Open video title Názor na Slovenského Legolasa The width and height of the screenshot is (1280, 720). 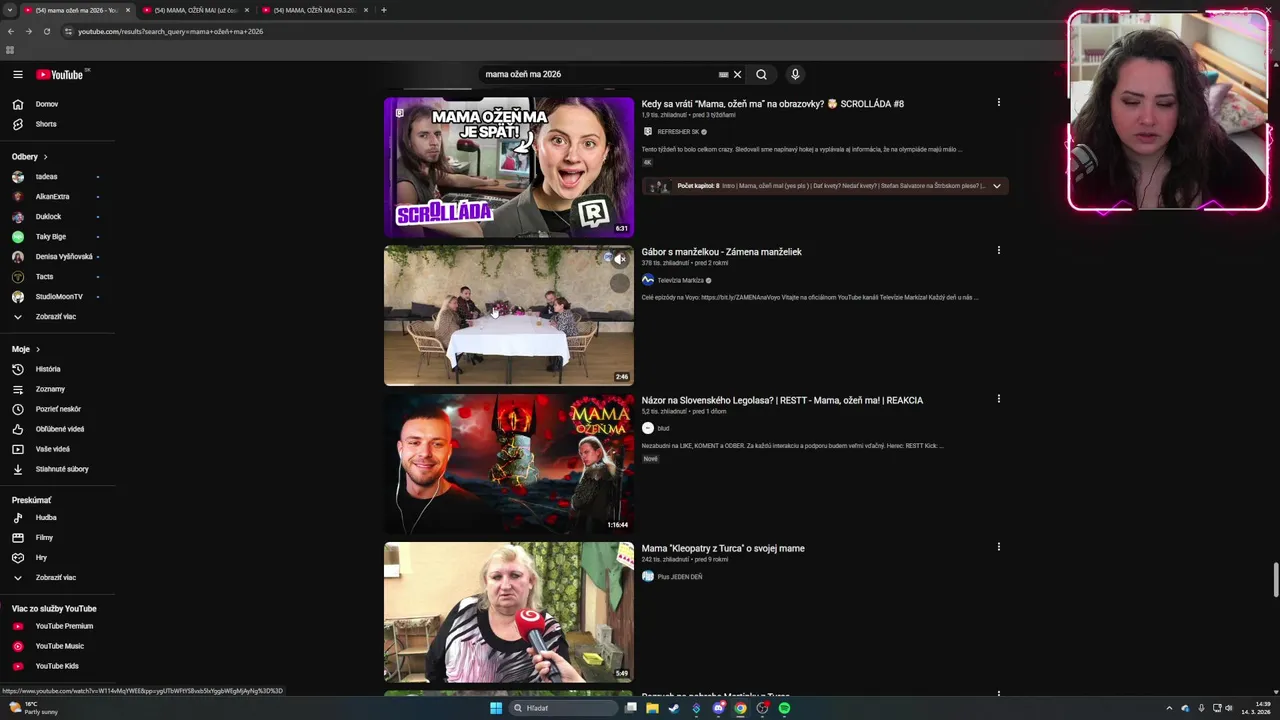click(782, 400)
